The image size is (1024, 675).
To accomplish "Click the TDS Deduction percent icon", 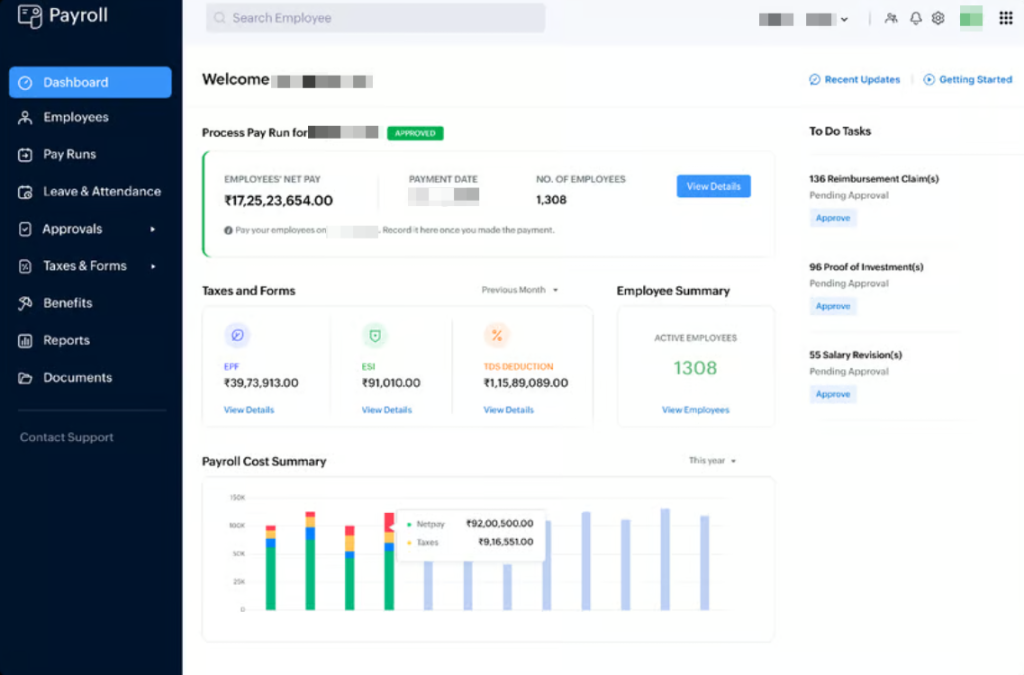I will (497, 335).
